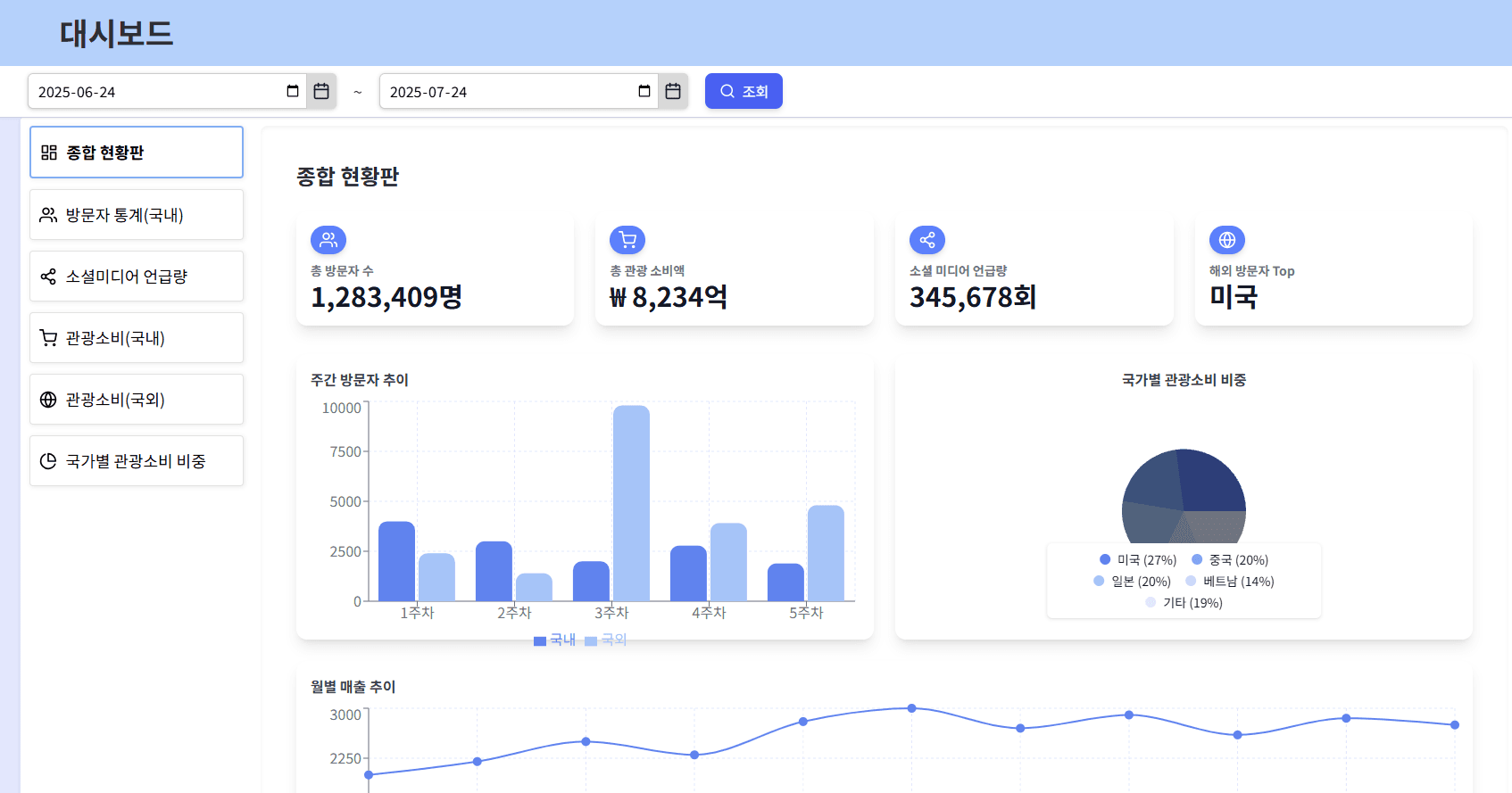Click 대시보드 header title
This screenshot has height=793, width=1512.
point(116,34)
